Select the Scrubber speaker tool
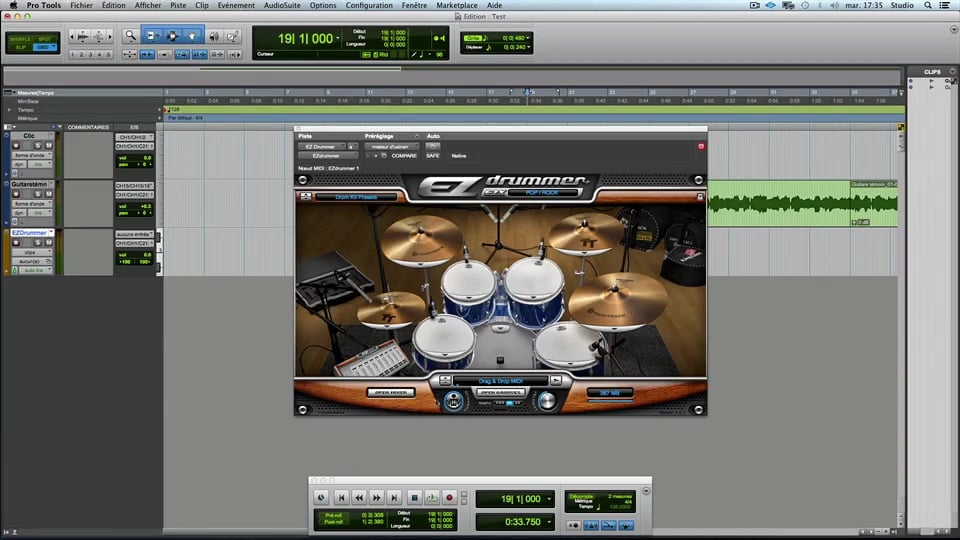Viewport: 960px width, 540px height. click(x=214, y=37)
